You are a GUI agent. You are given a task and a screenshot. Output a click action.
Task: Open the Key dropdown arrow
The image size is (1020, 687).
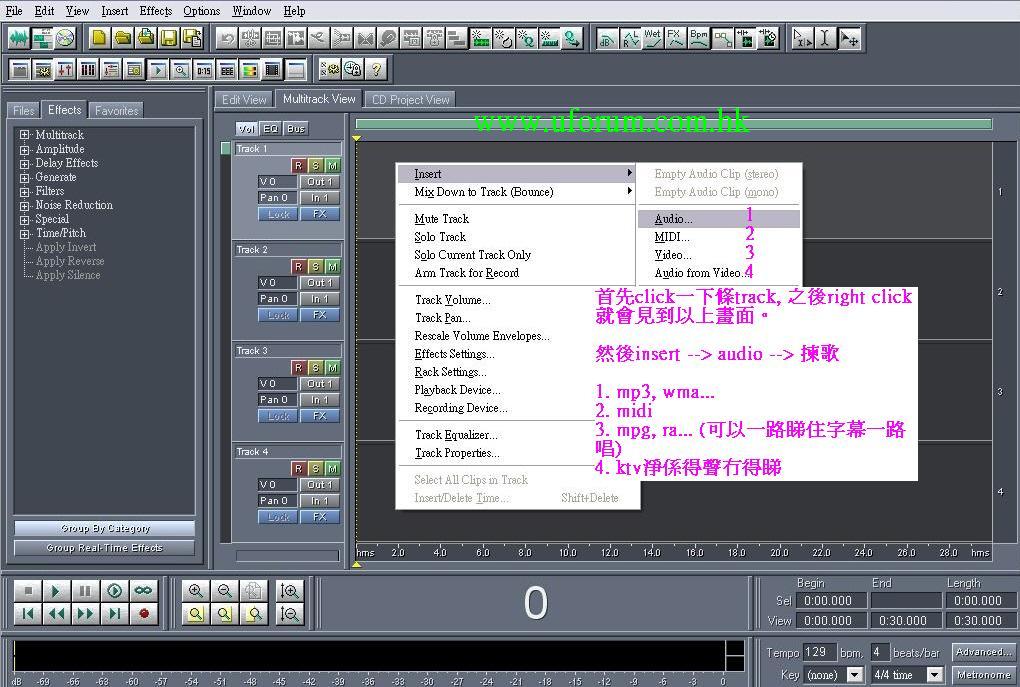(x=855, y=675)
